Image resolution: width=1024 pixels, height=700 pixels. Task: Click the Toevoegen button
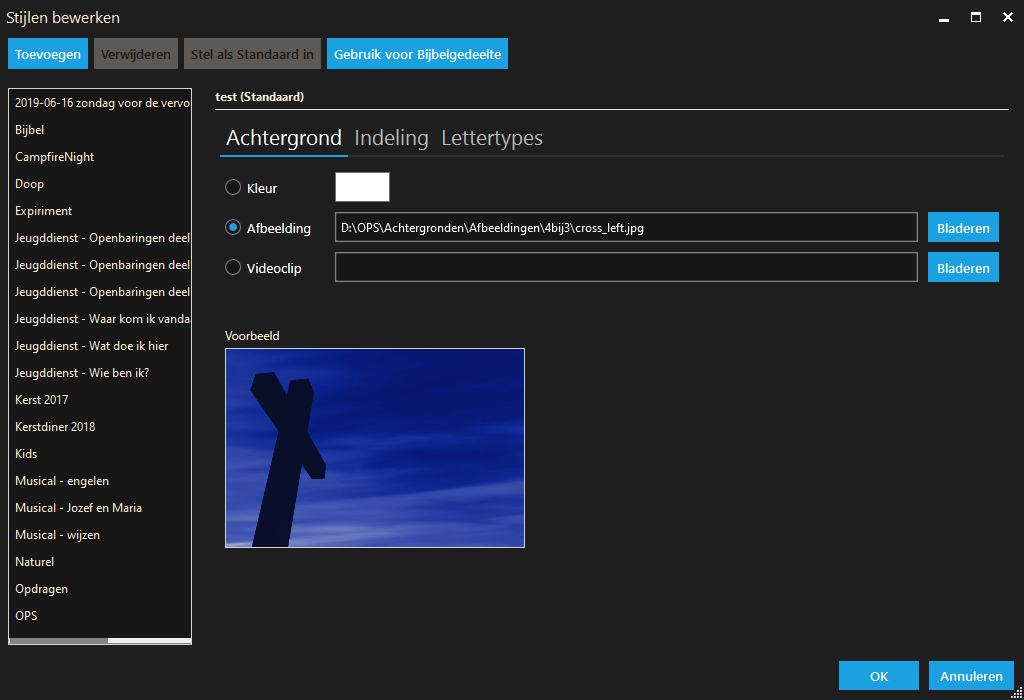48,54
